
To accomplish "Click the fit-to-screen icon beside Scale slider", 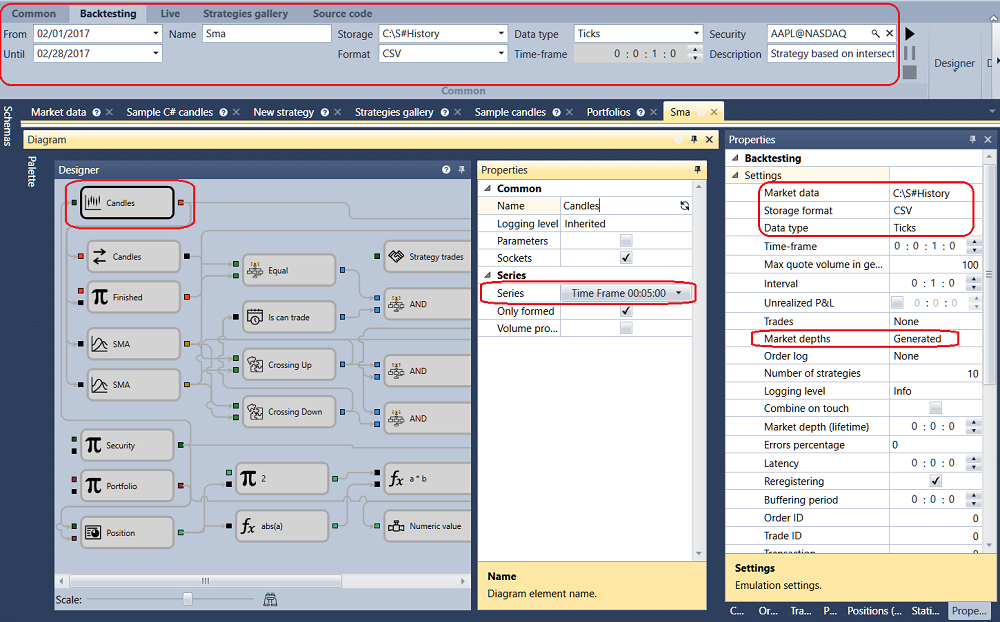I will click(270, 599).
